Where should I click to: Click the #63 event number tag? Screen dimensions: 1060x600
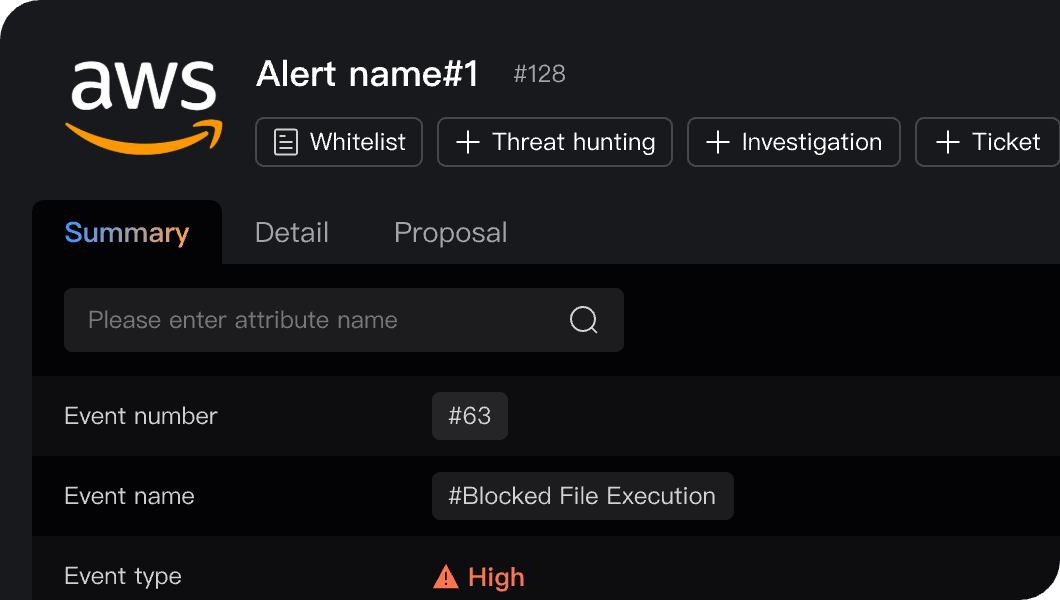pyautogui.click(x=469, y=416)
